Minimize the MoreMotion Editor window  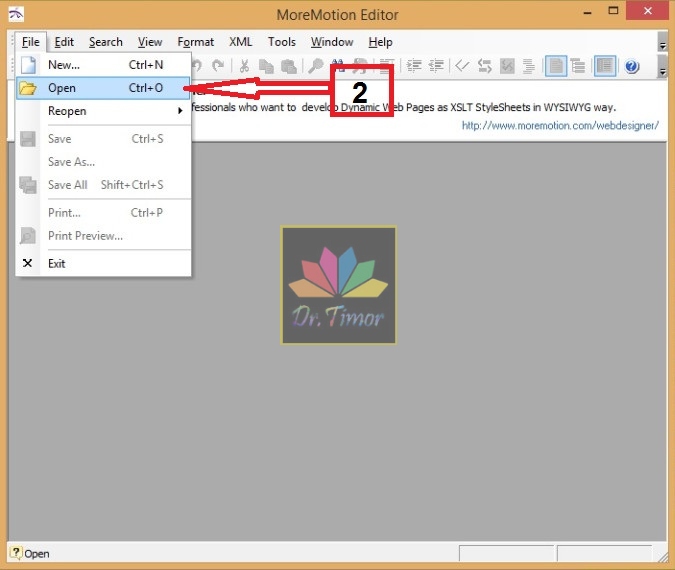pos(588,12)
